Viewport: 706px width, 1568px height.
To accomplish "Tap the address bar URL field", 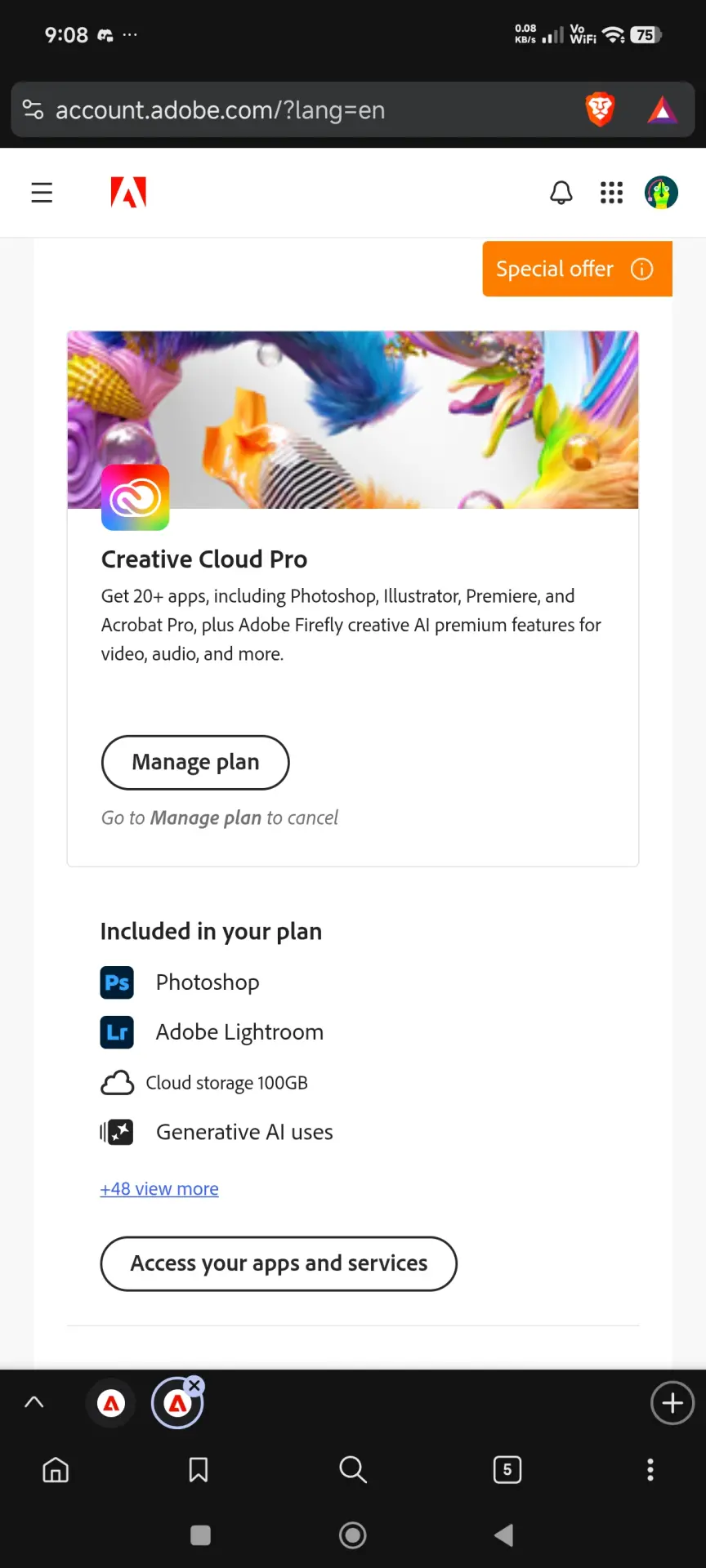I will tap(311, 109).
